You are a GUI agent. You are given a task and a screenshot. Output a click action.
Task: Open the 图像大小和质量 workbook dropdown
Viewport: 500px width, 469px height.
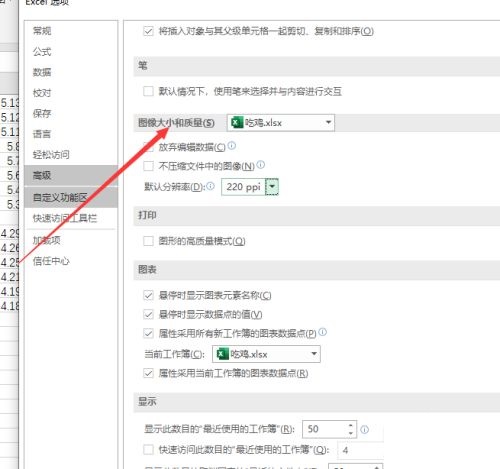pos(281,123)
